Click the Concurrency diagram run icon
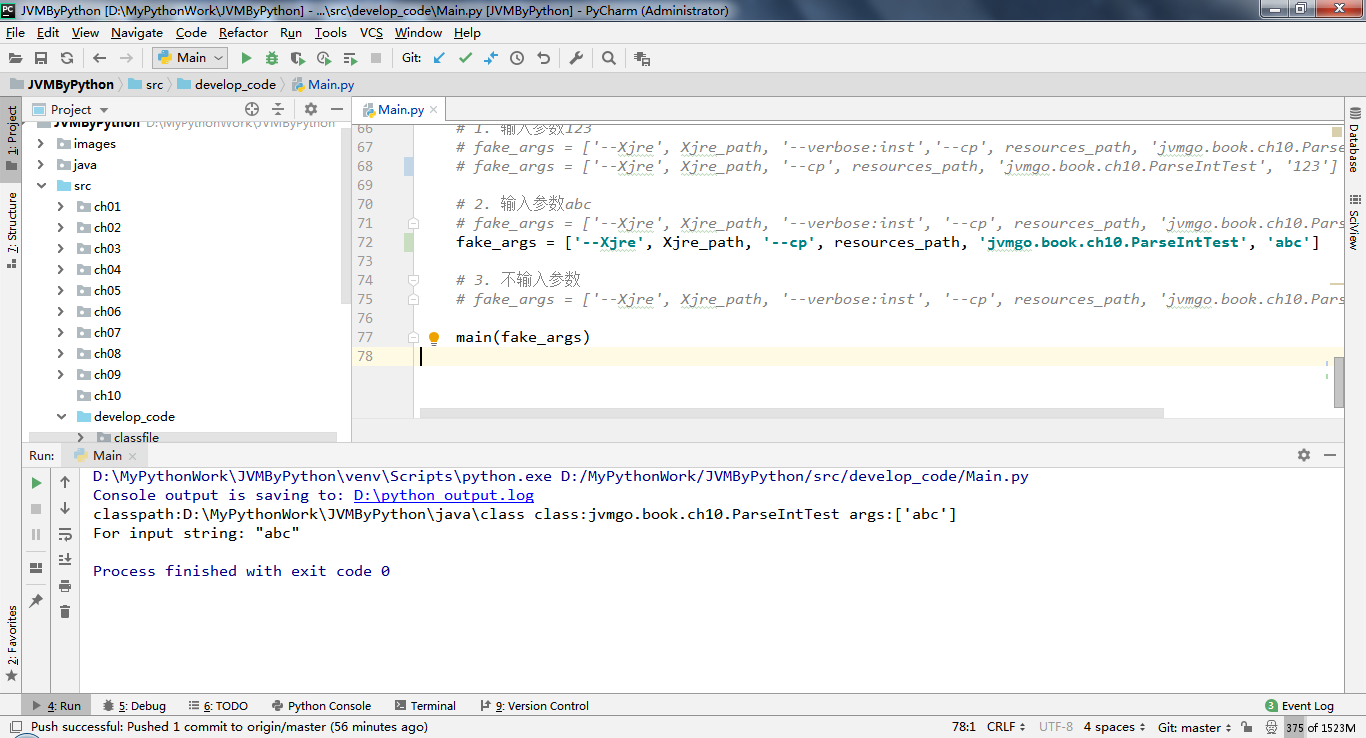1366x738 pixels. point(350,58)
